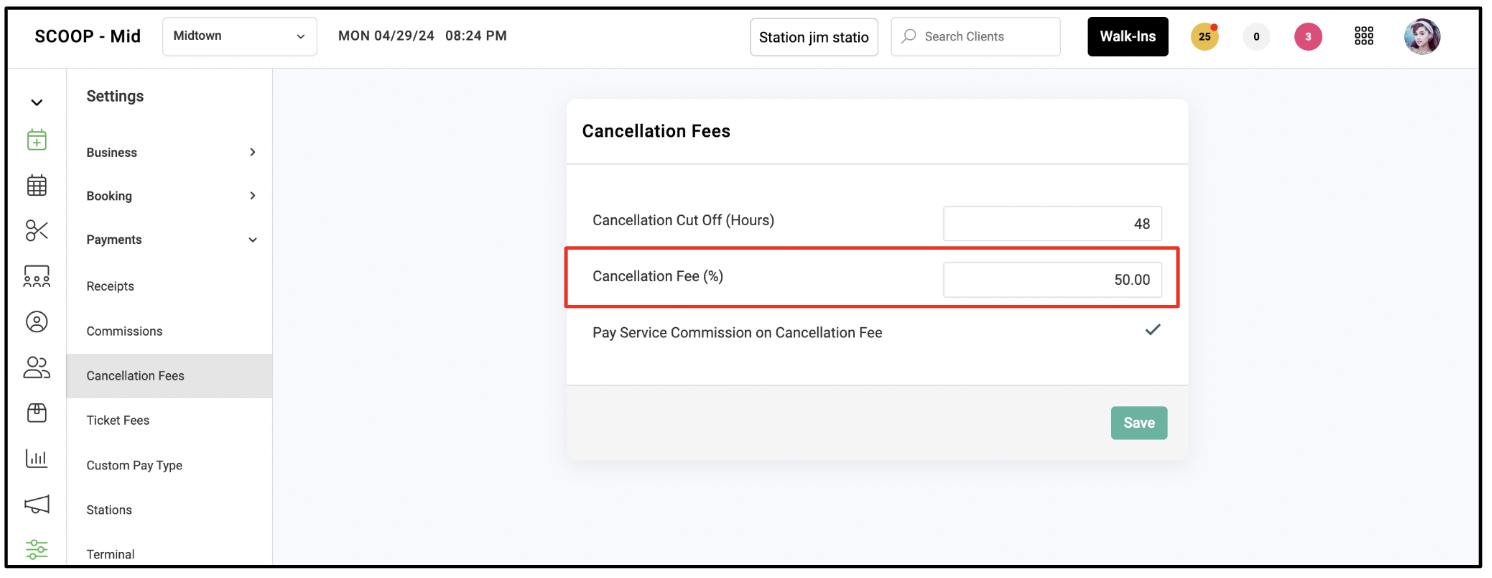Screen dimensions: 1492x578
Task: Expand the Booking settings section
Action: coord(172,196)
